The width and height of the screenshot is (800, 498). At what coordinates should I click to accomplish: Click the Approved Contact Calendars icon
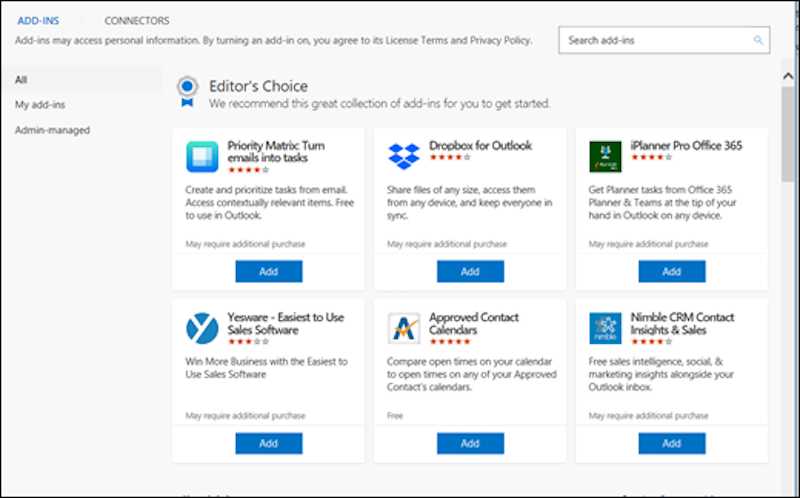(404, 328)
